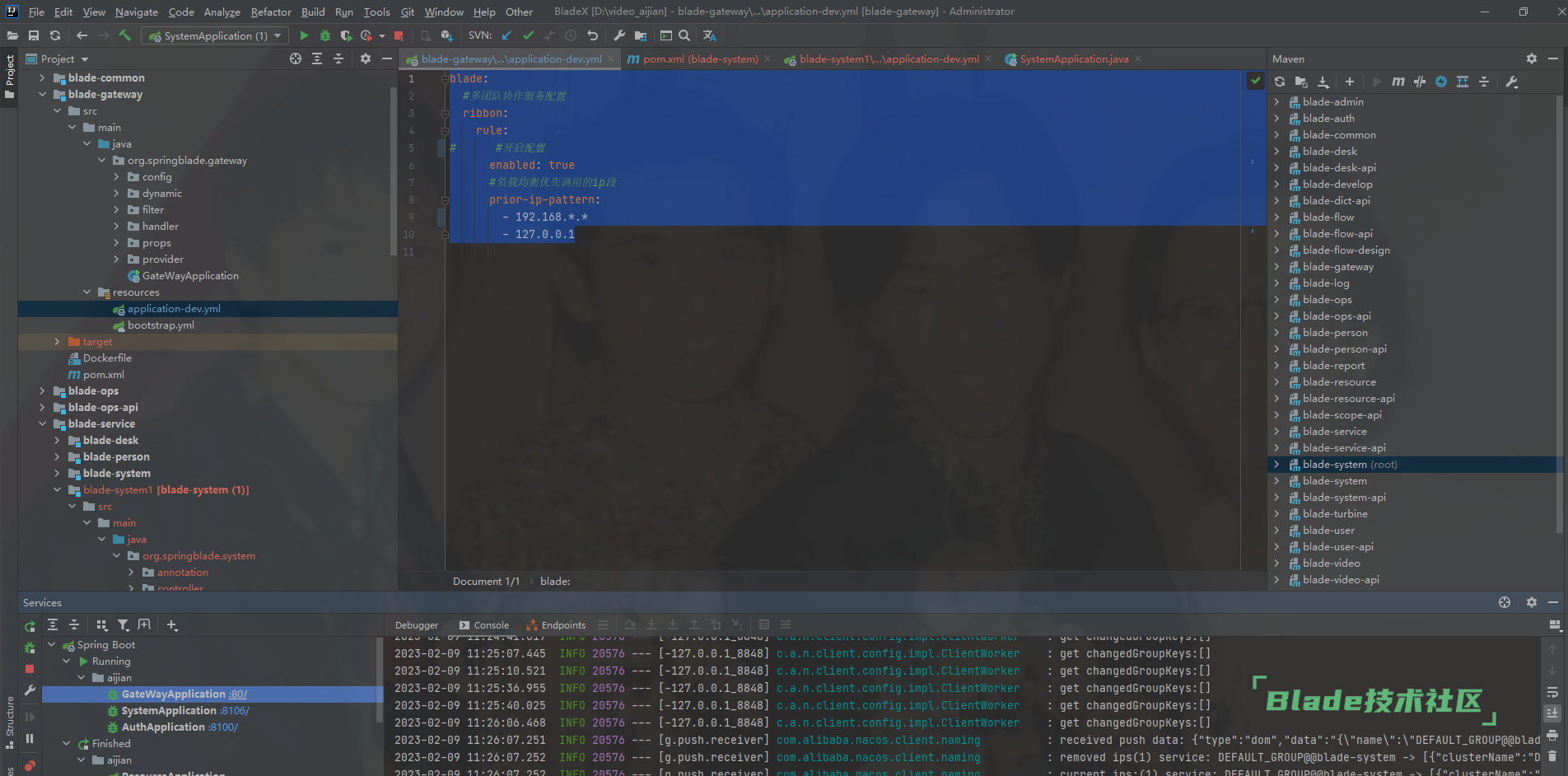Commit SVN changes with the green checkmark
The image size is (1568, 776).
point(528,35)
